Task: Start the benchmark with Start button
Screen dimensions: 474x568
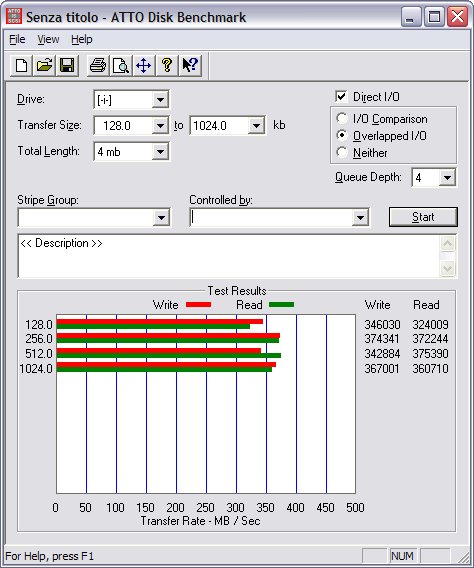Action: (423, 217)
